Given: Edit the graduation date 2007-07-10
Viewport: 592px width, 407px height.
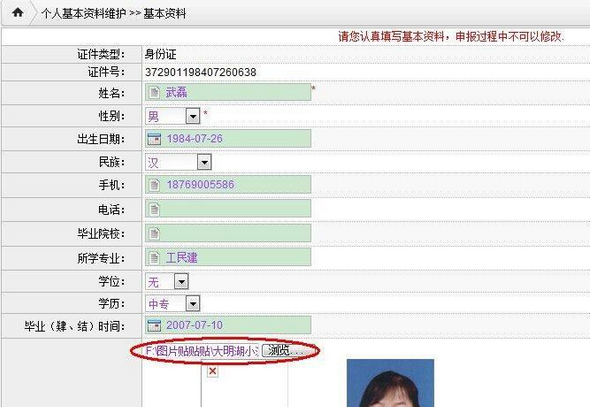Looking at the screenshot, I should click(228, 325).
